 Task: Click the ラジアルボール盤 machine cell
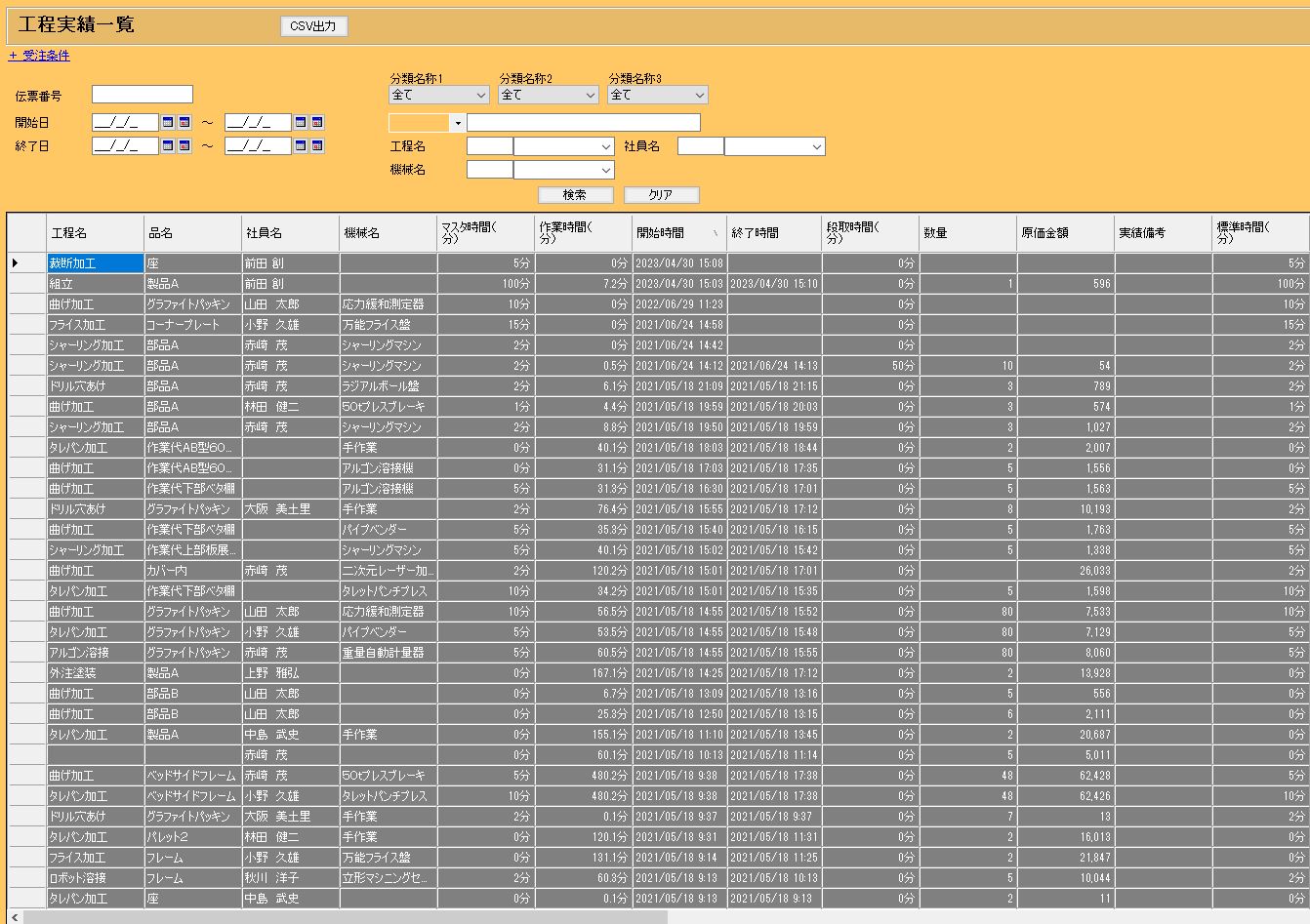click(x=389, y=386)
